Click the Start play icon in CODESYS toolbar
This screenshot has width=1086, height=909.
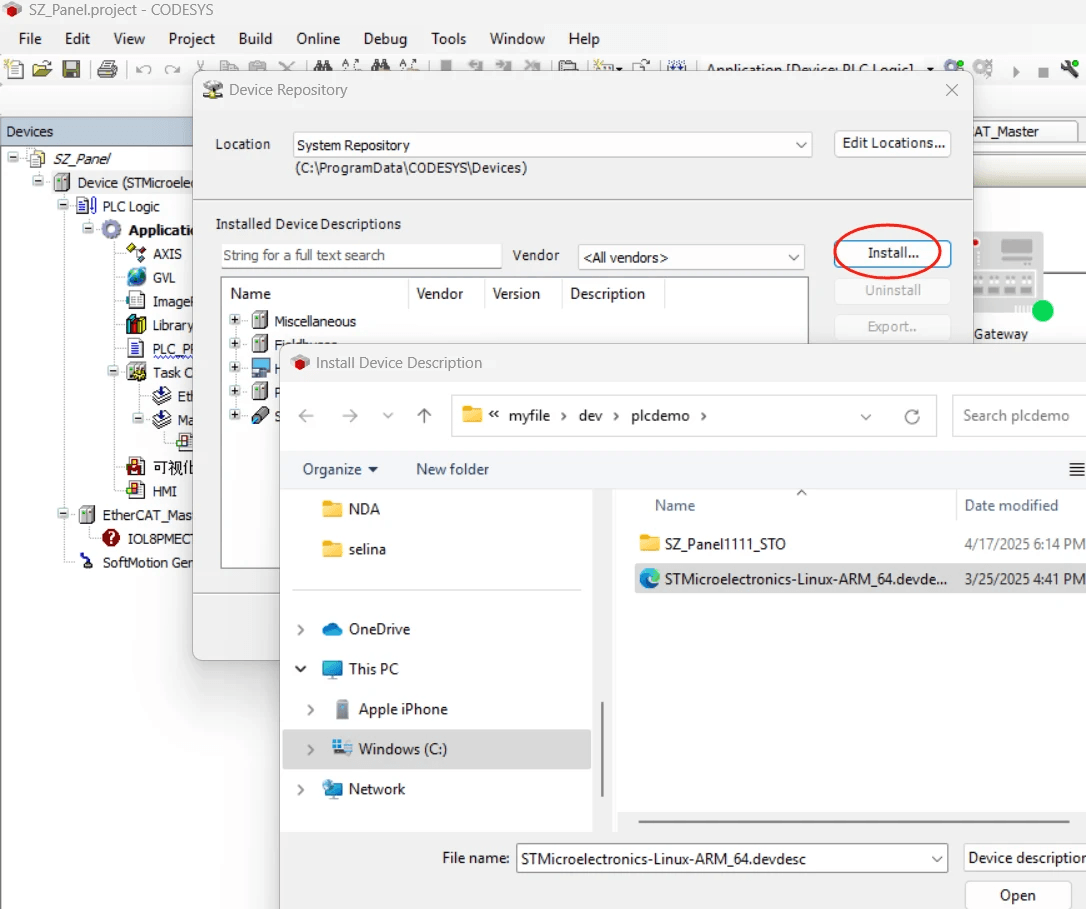click(1016, 71)
